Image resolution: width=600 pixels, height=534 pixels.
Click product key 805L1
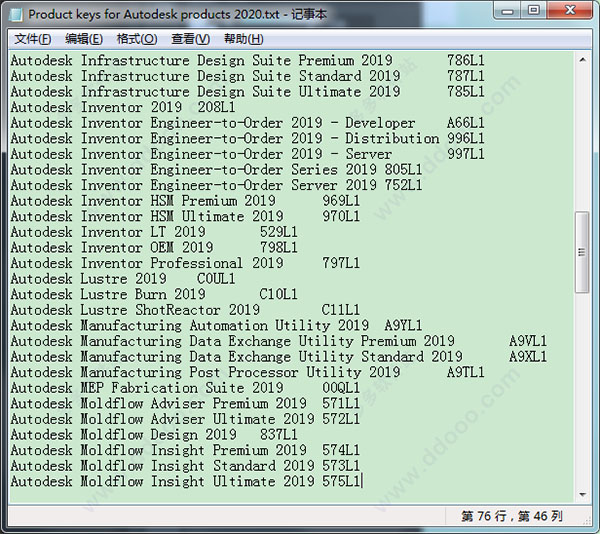[x=403, y=170]
